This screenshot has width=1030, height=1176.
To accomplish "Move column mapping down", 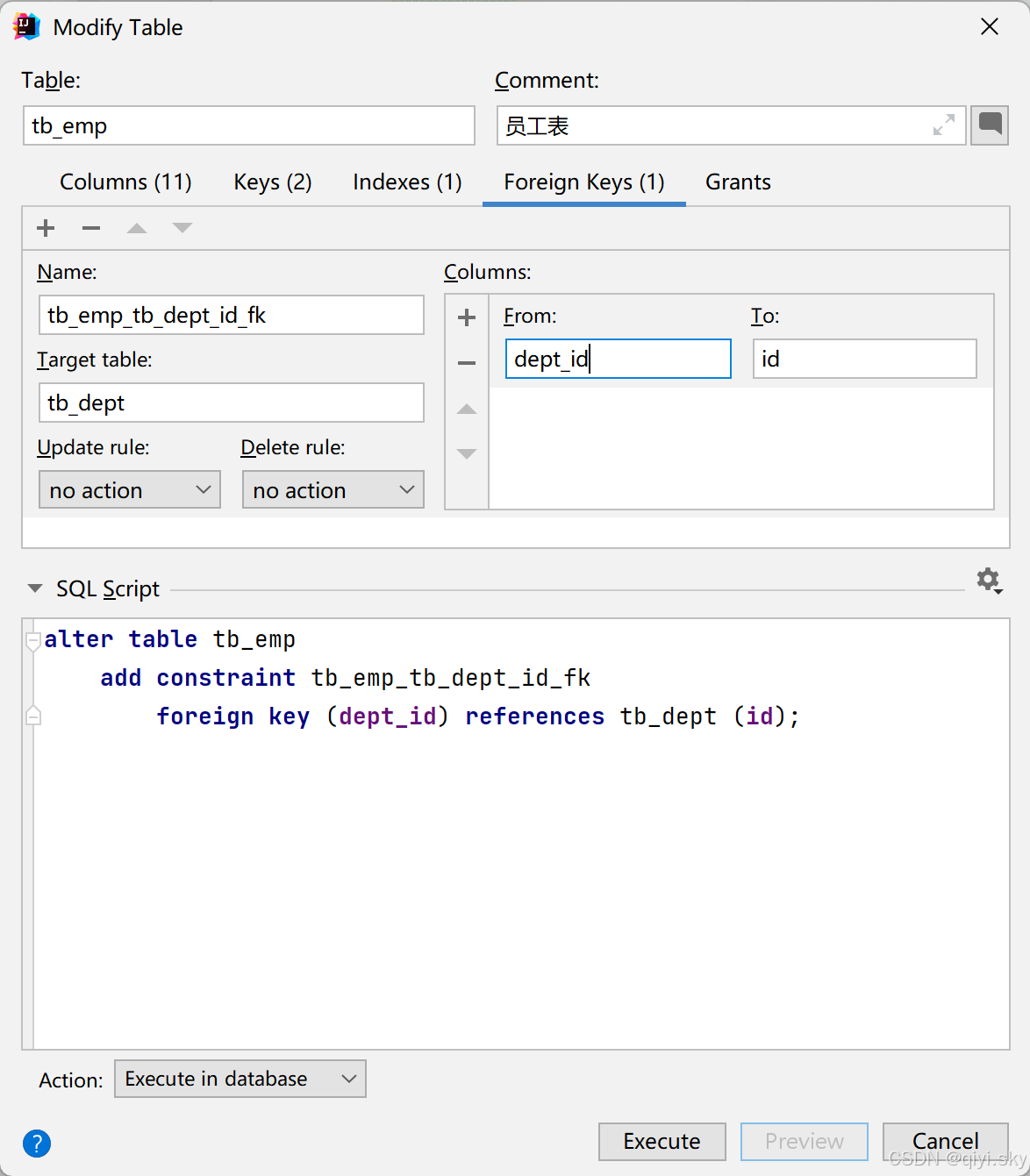I will pyautogui.click(x=467, y=454).
